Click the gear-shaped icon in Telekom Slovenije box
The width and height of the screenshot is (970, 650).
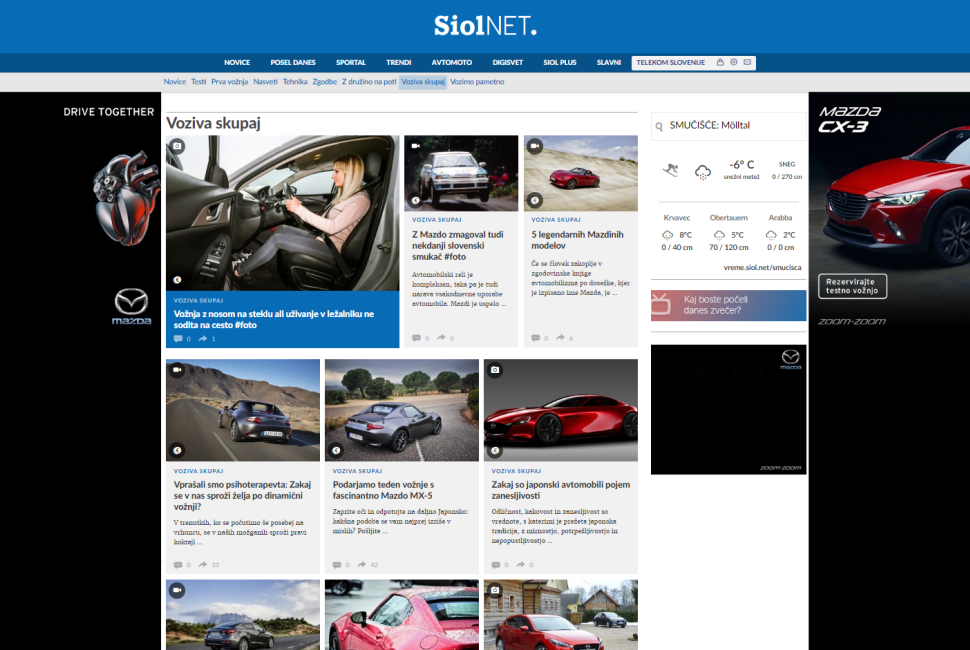click(x=734, y=62)
